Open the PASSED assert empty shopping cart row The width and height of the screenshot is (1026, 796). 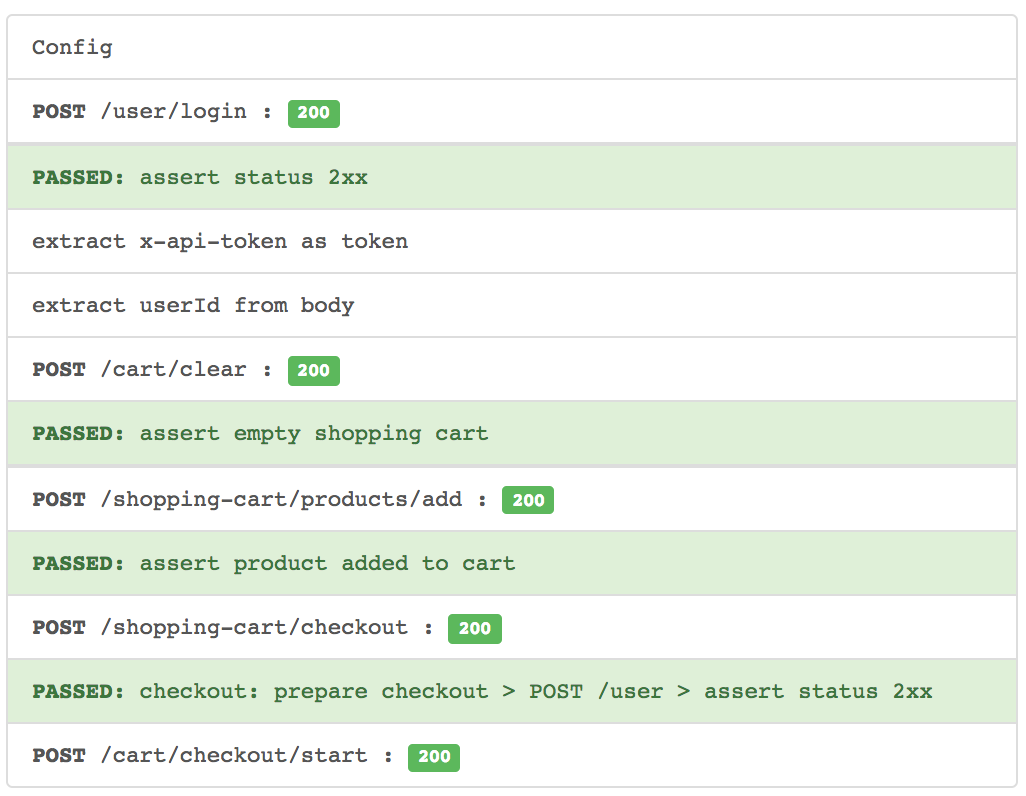[512, 433]
